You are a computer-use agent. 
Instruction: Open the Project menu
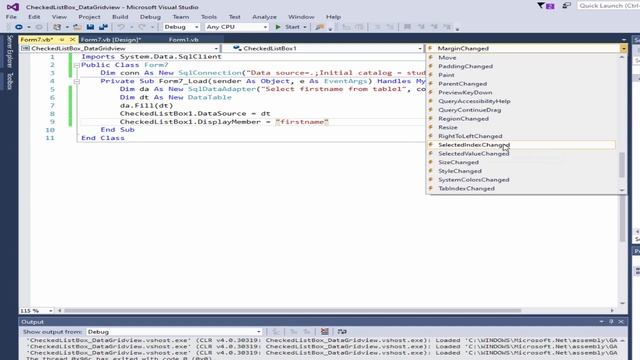pos(89,17)
